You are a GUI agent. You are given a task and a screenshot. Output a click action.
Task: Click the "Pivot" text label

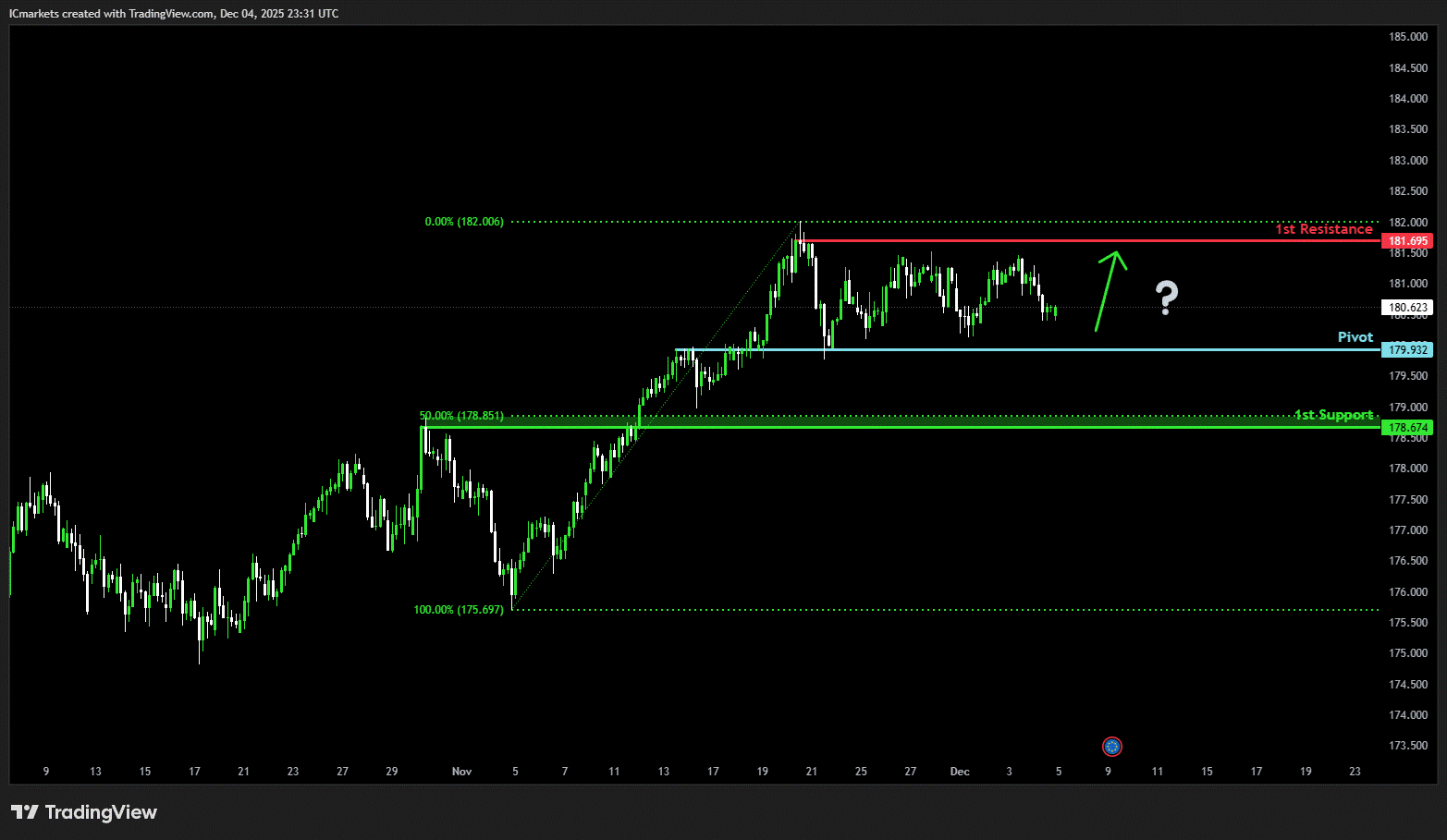pyautogui.click(x=1355, y=337)
